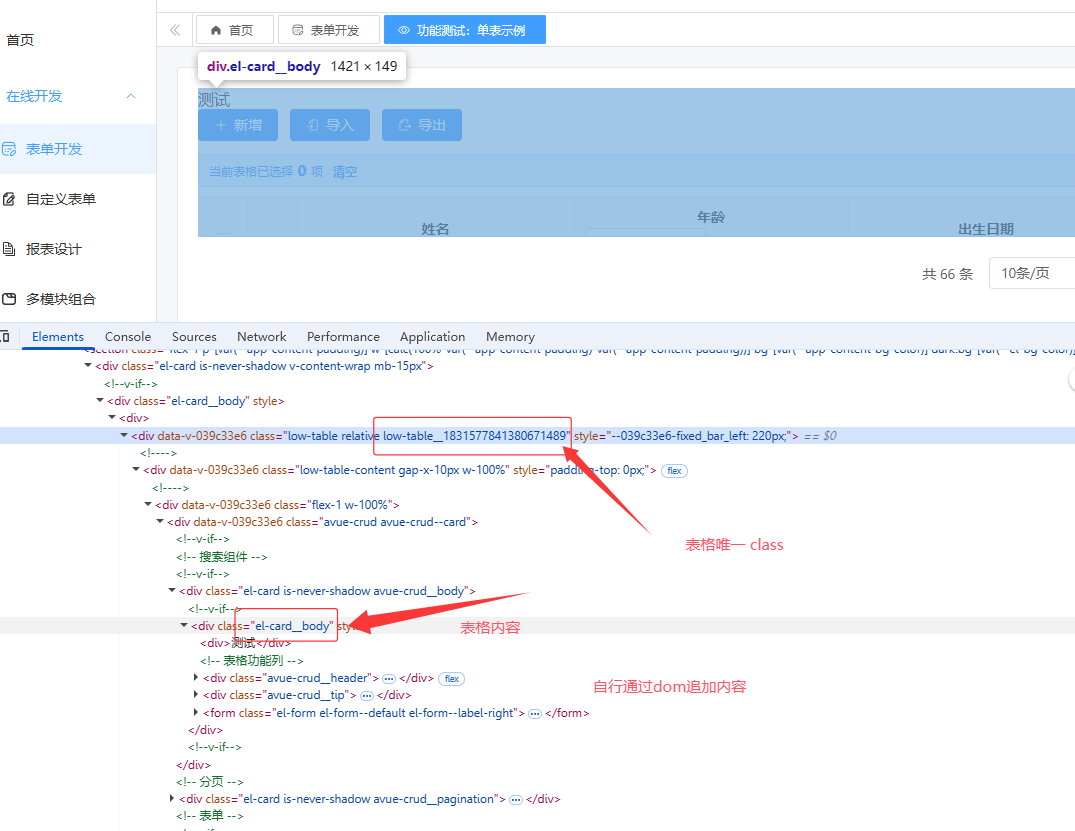Click the 多模块组合 icon in sidebar
The width and height of the screenshot is (1075, 831).
click(x=9, y=299)
